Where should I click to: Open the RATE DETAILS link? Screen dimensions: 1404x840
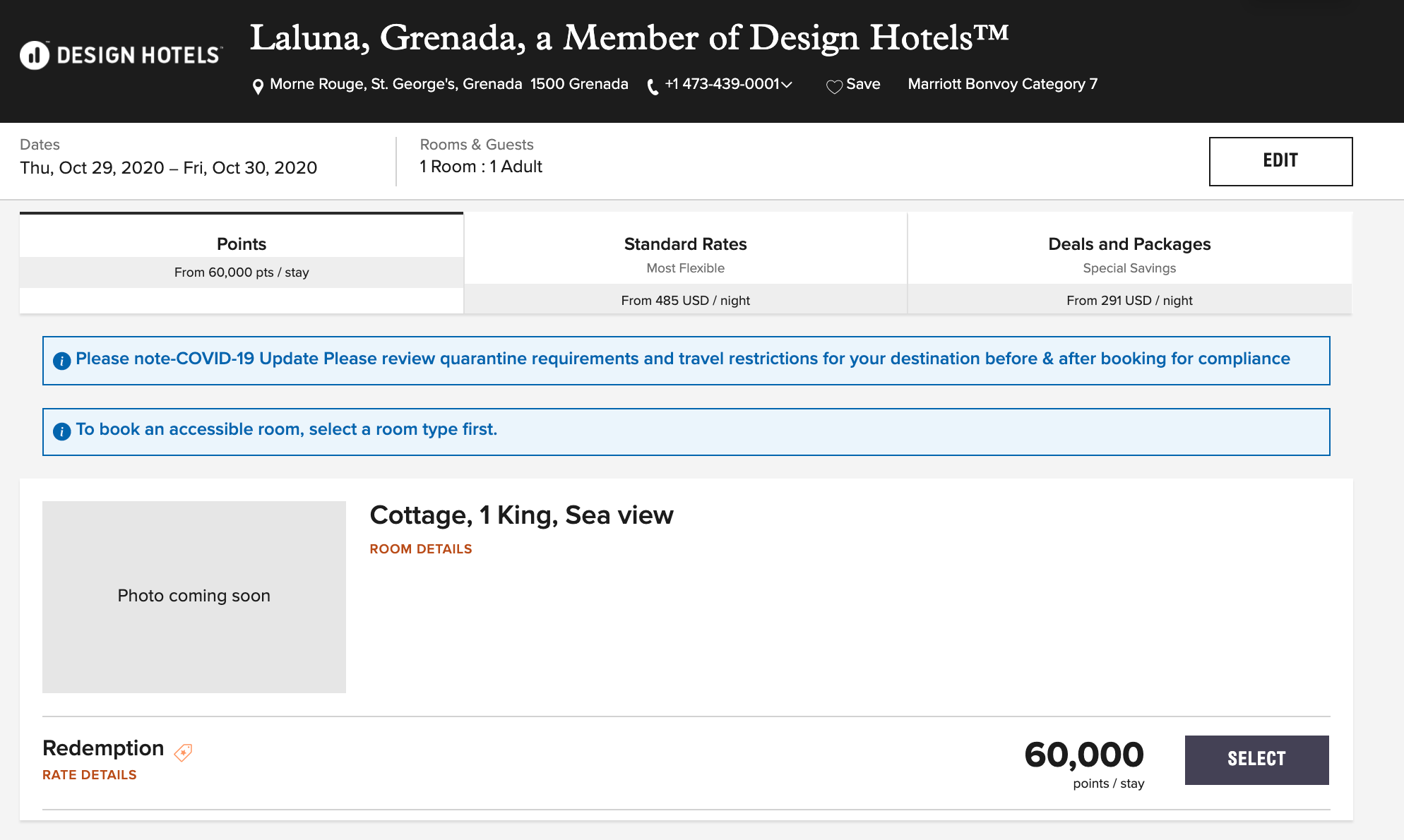coord(90,775)
